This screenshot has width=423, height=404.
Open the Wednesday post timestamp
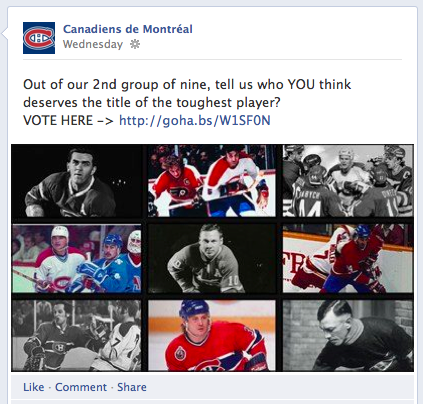click(93, 44)
